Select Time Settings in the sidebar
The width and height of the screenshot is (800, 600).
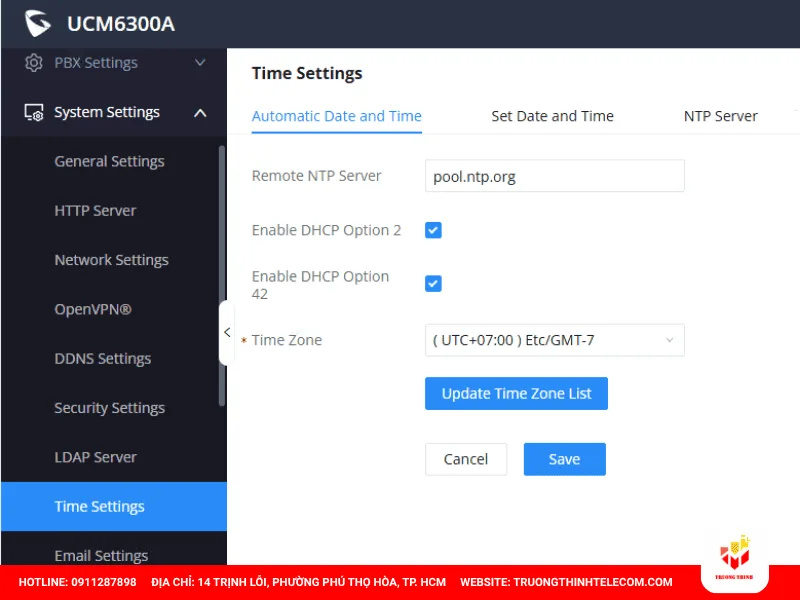(114, 507)
